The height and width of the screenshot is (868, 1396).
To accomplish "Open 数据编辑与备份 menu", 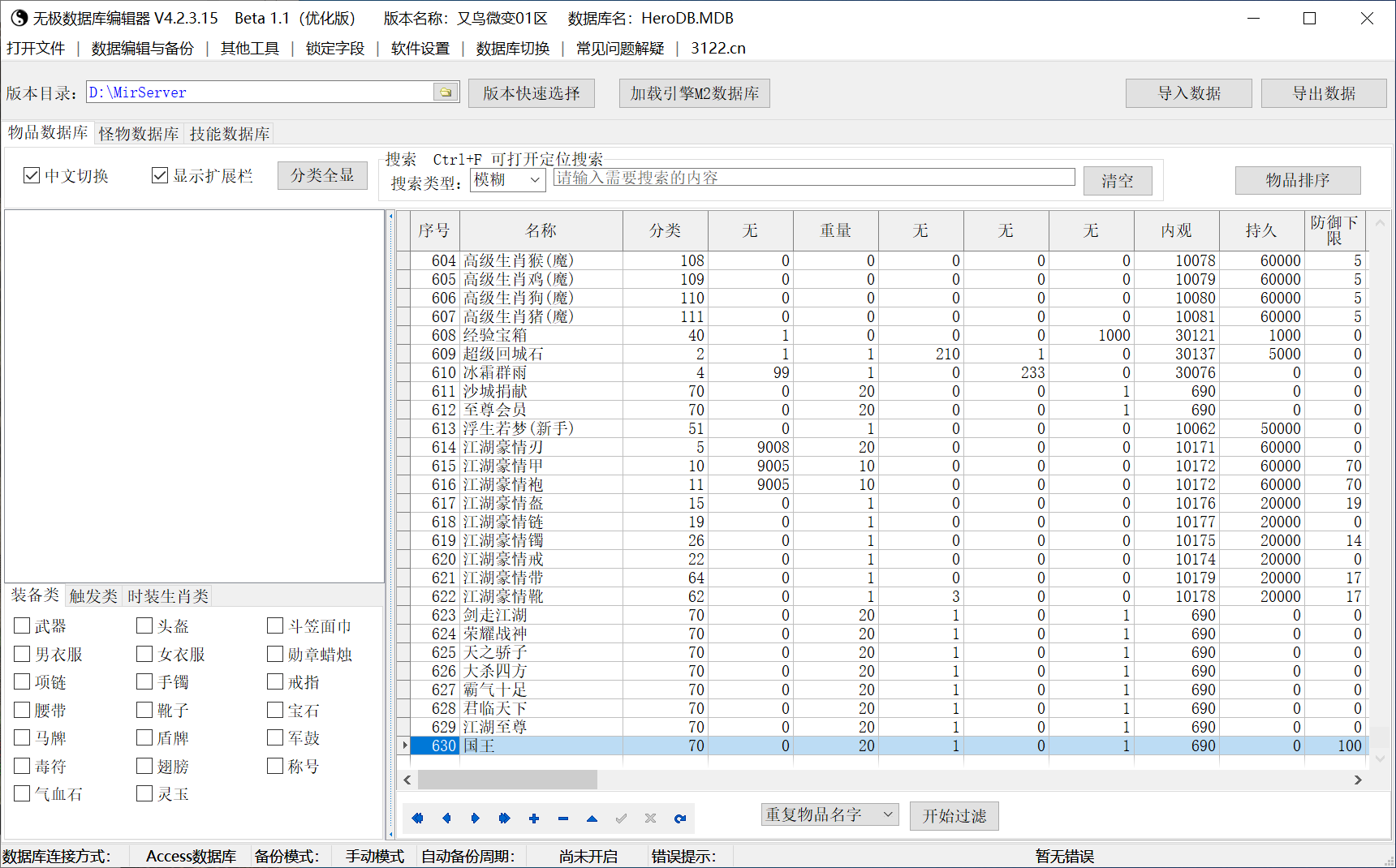I will 143,49.
